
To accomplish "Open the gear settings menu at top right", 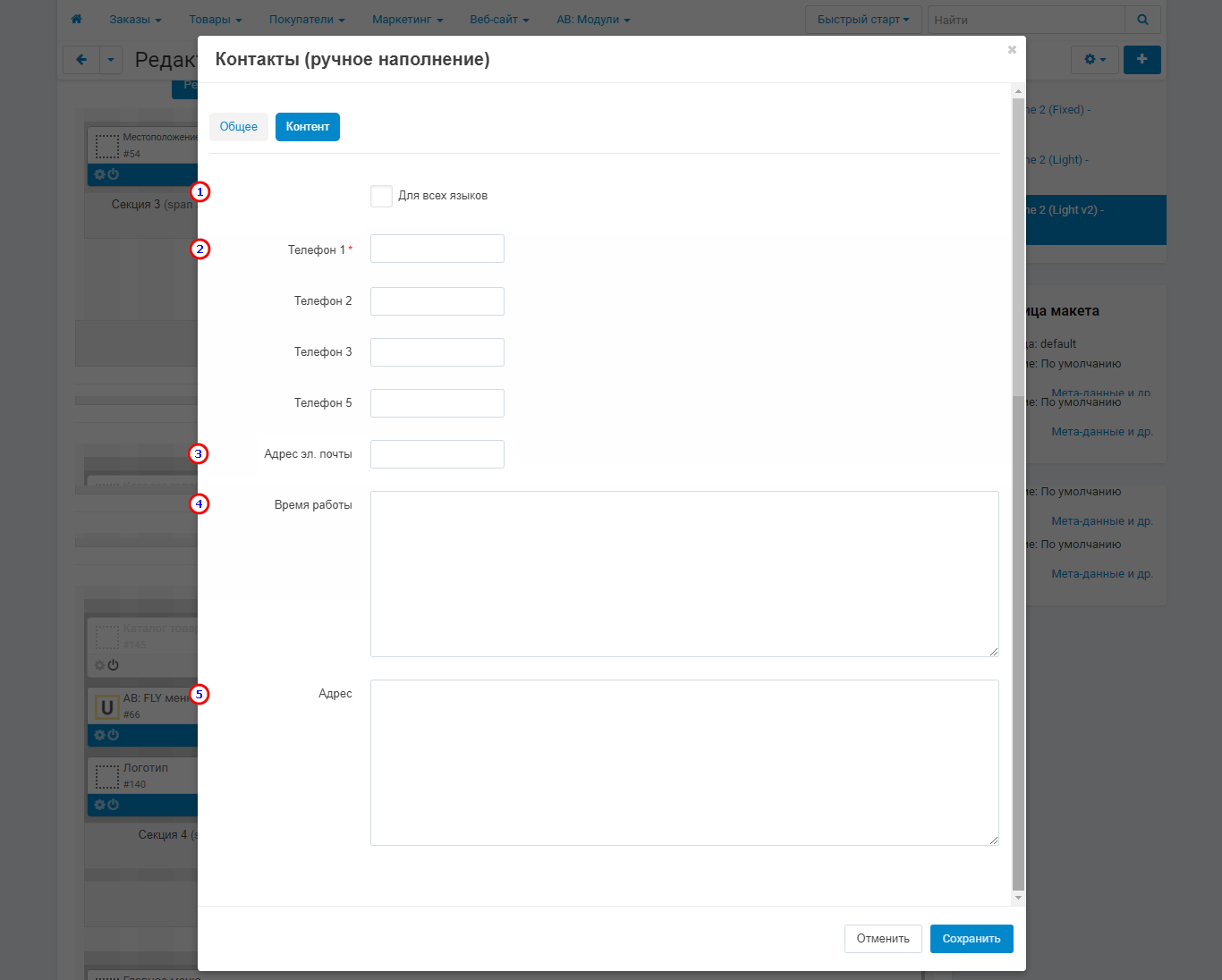I will (x=1094, y=60).
